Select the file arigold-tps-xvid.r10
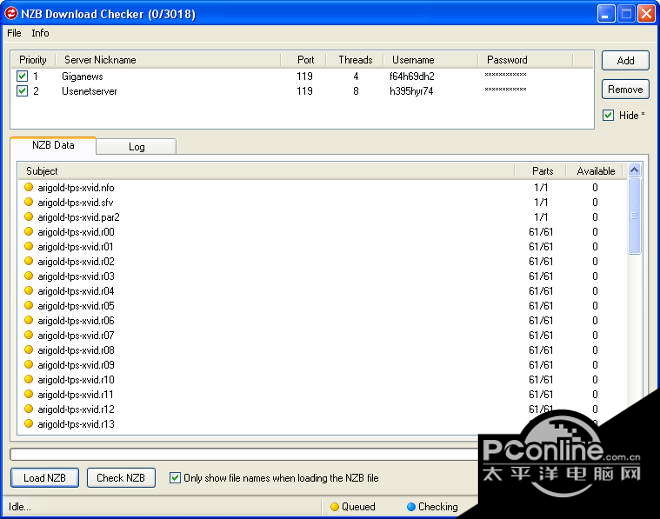The width and height of the screenshot is (660, 519). point(76,380)
